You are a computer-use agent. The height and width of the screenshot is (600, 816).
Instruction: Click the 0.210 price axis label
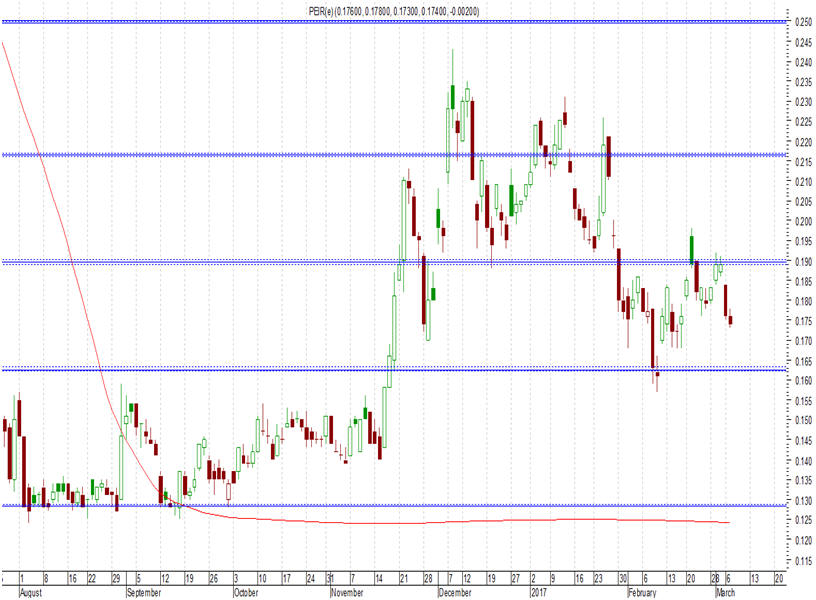point(804,182)
